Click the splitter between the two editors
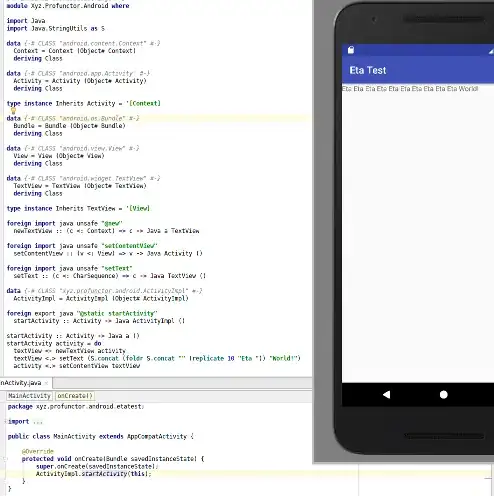The height and width of the screenshot is (496, 494). (156, 378)
